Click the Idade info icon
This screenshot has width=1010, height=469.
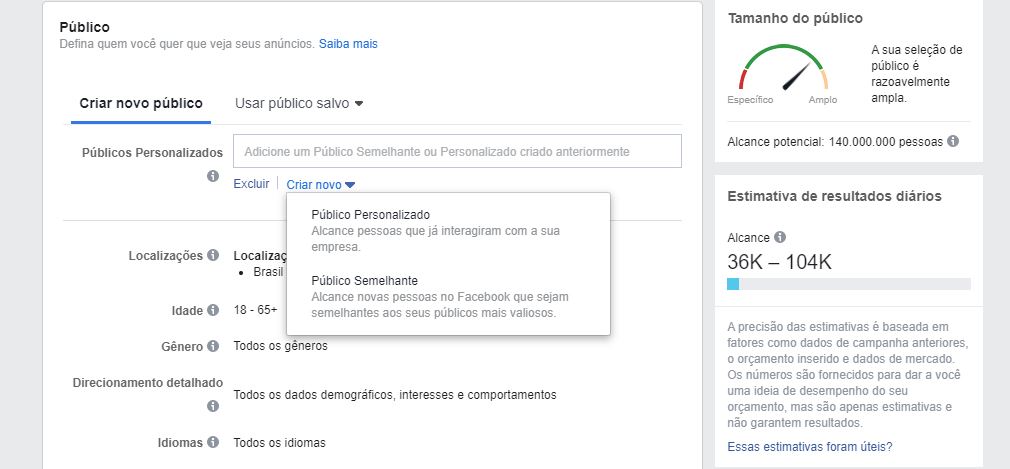[x=212, y=311]
